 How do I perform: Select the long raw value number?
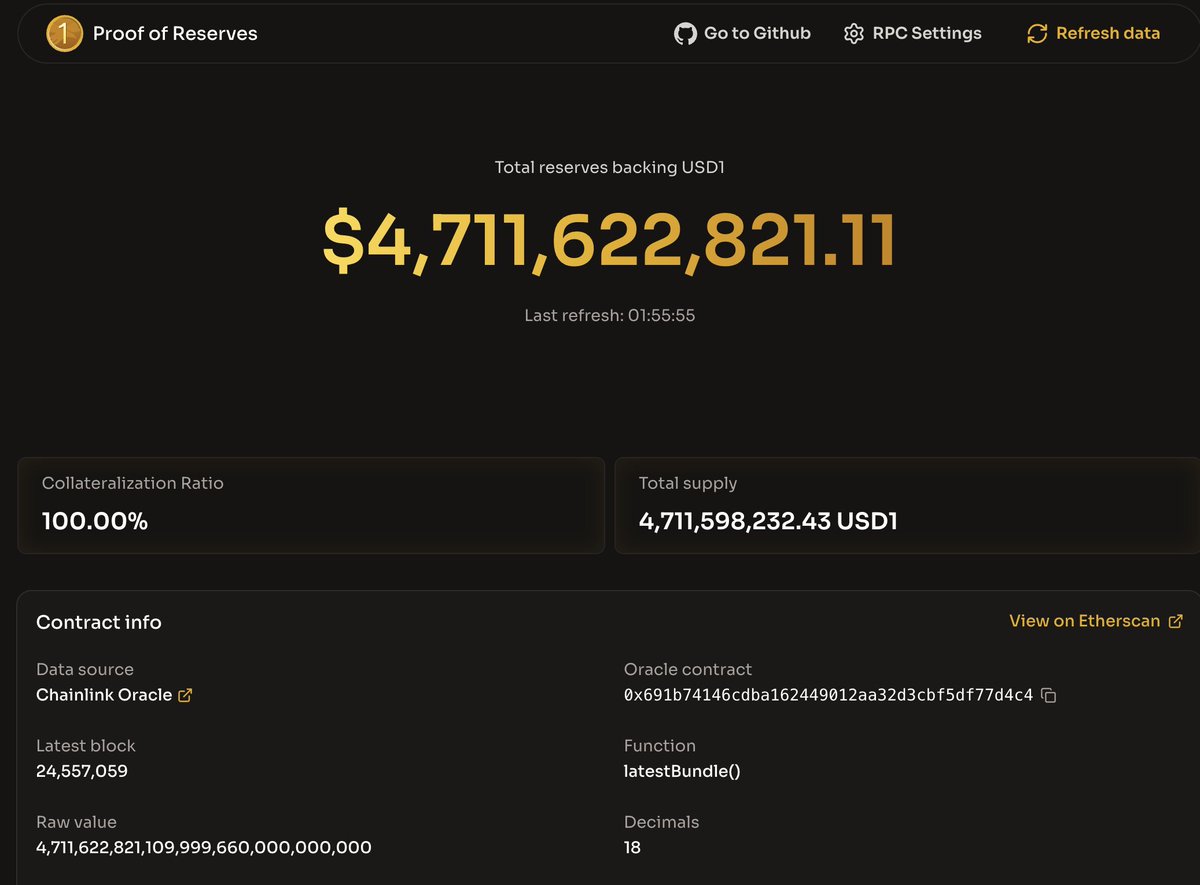[203, 848]
